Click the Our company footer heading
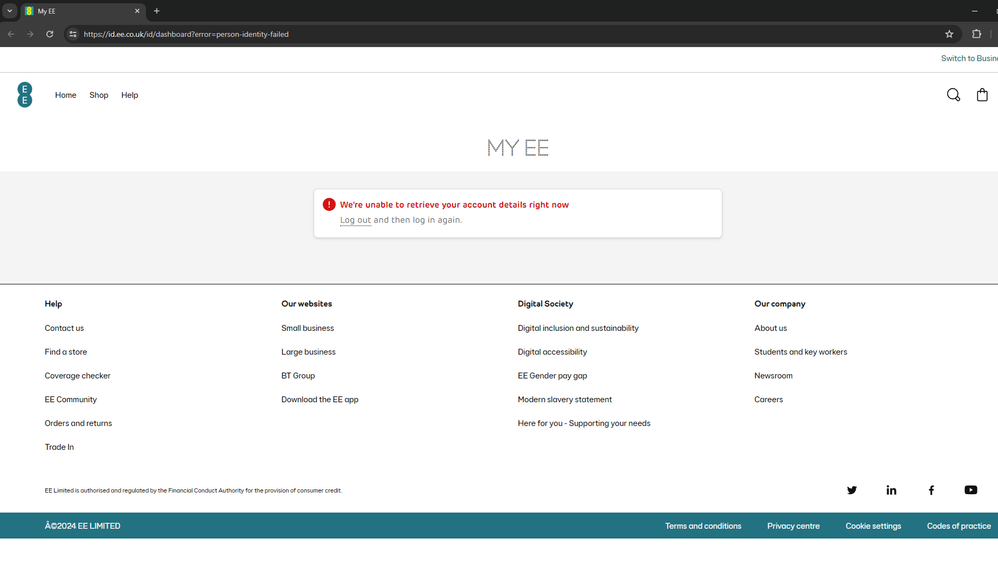 click(780, 304)
